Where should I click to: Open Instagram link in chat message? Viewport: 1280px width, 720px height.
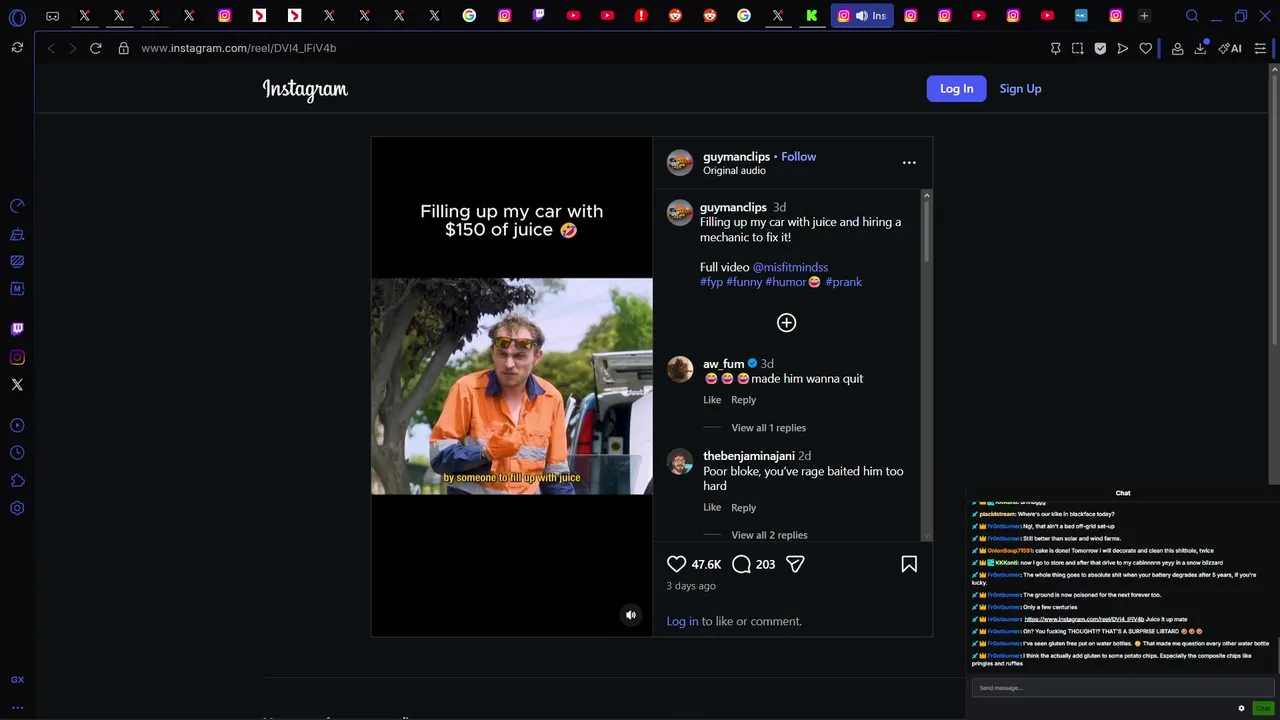coord(1084,619)
